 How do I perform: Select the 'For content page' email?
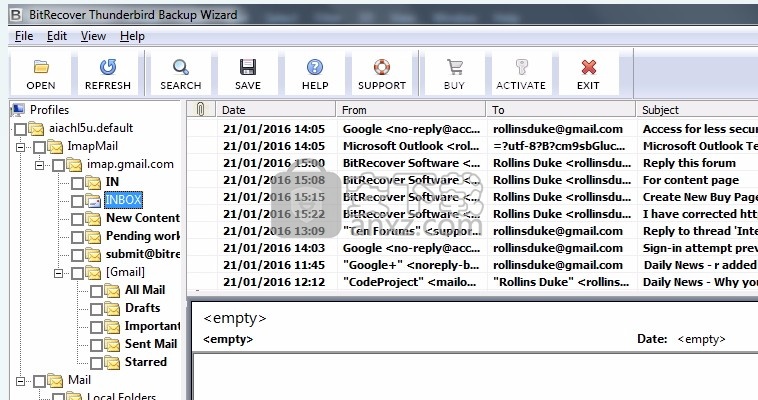(472, 180)
